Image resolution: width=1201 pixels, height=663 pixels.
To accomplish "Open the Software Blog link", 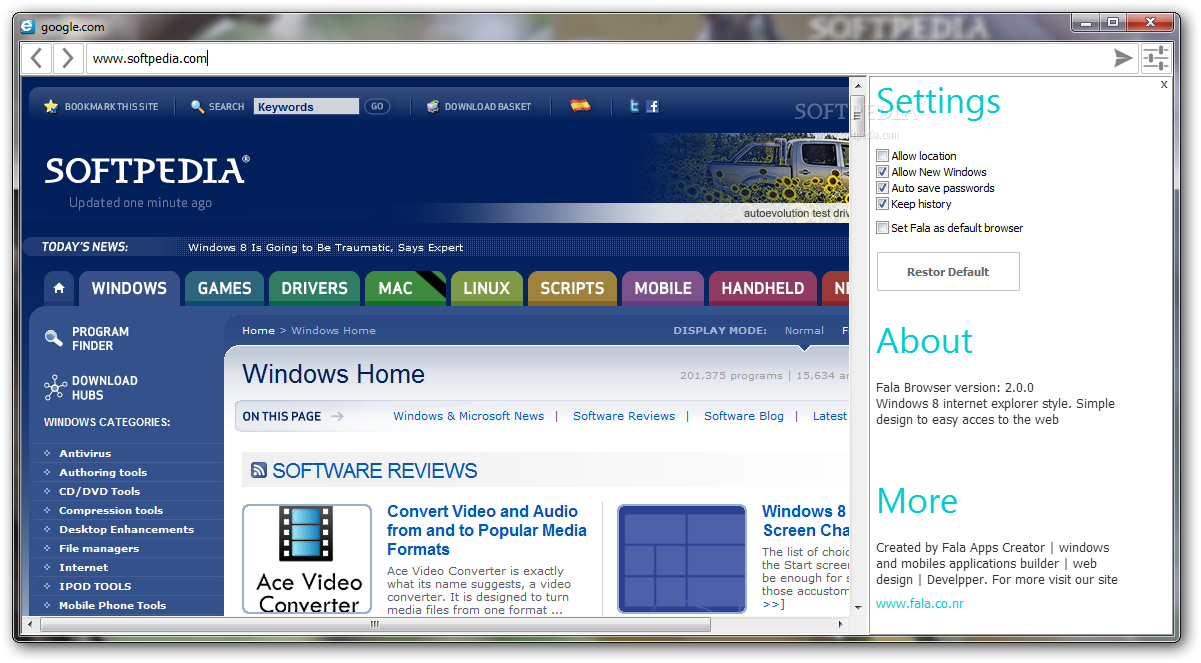I will 744,416.
